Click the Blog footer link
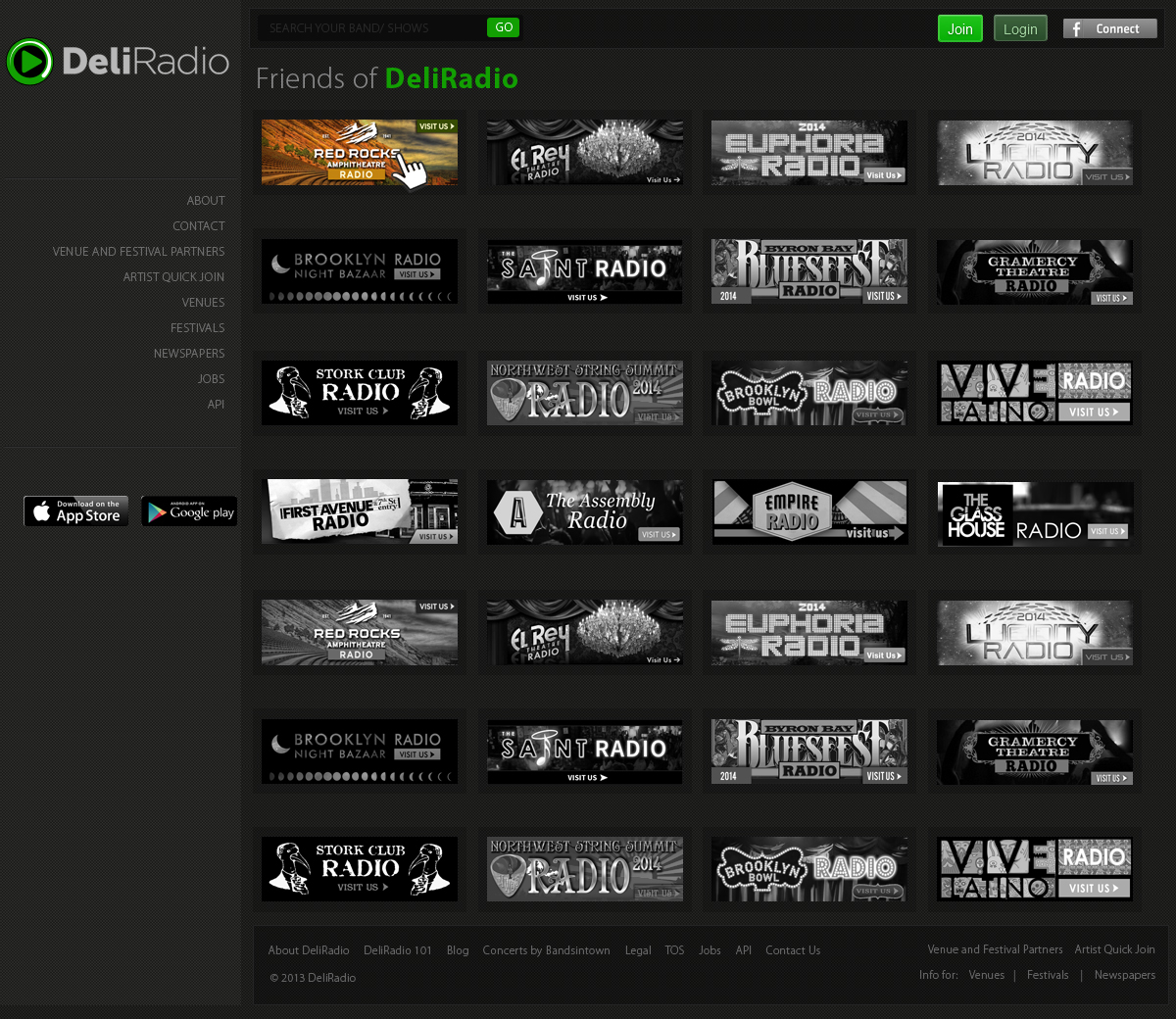 (458, 950)
